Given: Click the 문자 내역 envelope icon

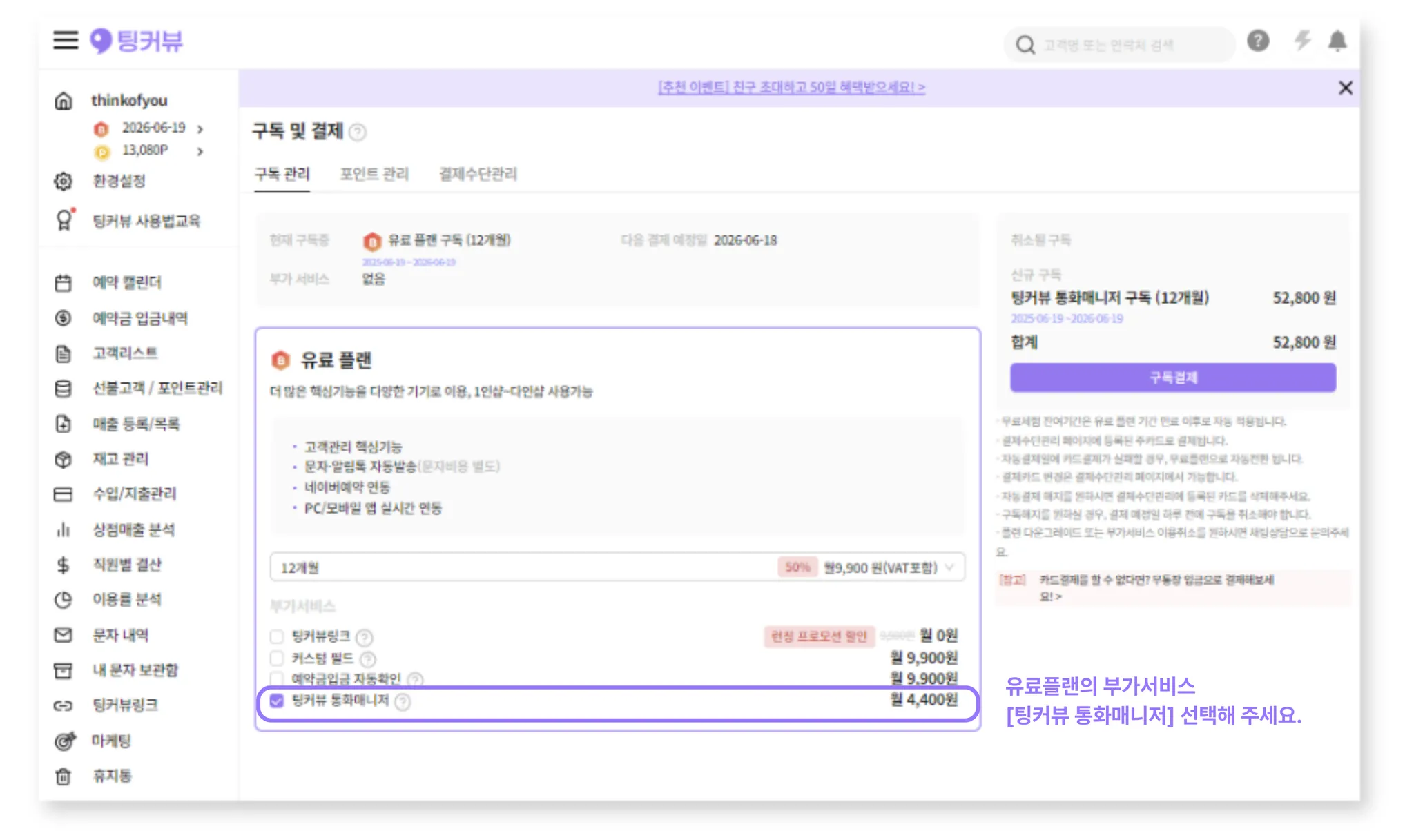Looking at the screenshot, I should pos(63,635).
